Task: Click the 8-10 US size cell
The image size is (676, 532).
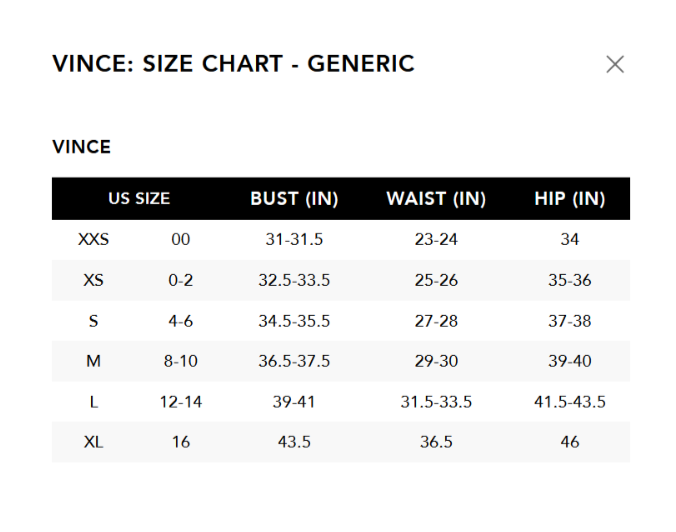Action: [x=180, y=361]
